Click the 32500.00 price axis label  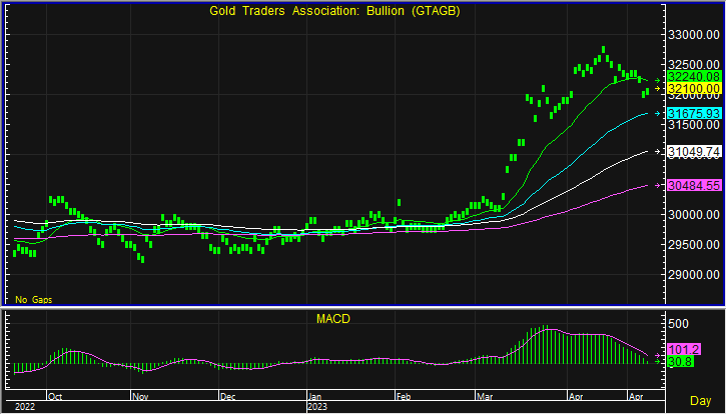click(x=694, y=65)
